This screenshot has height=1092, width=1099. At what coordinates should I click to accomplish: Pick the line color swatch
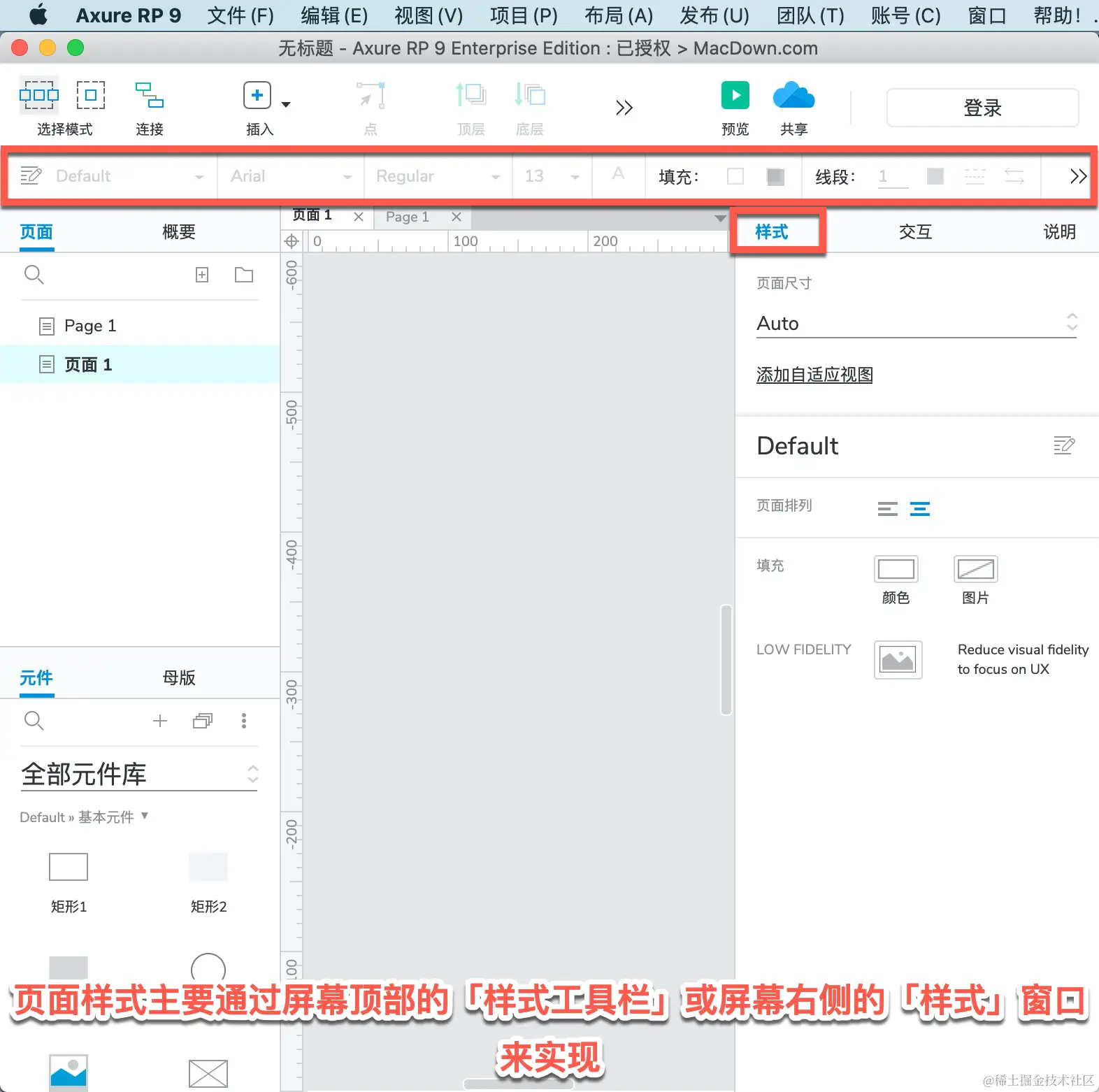click(935, 176)
